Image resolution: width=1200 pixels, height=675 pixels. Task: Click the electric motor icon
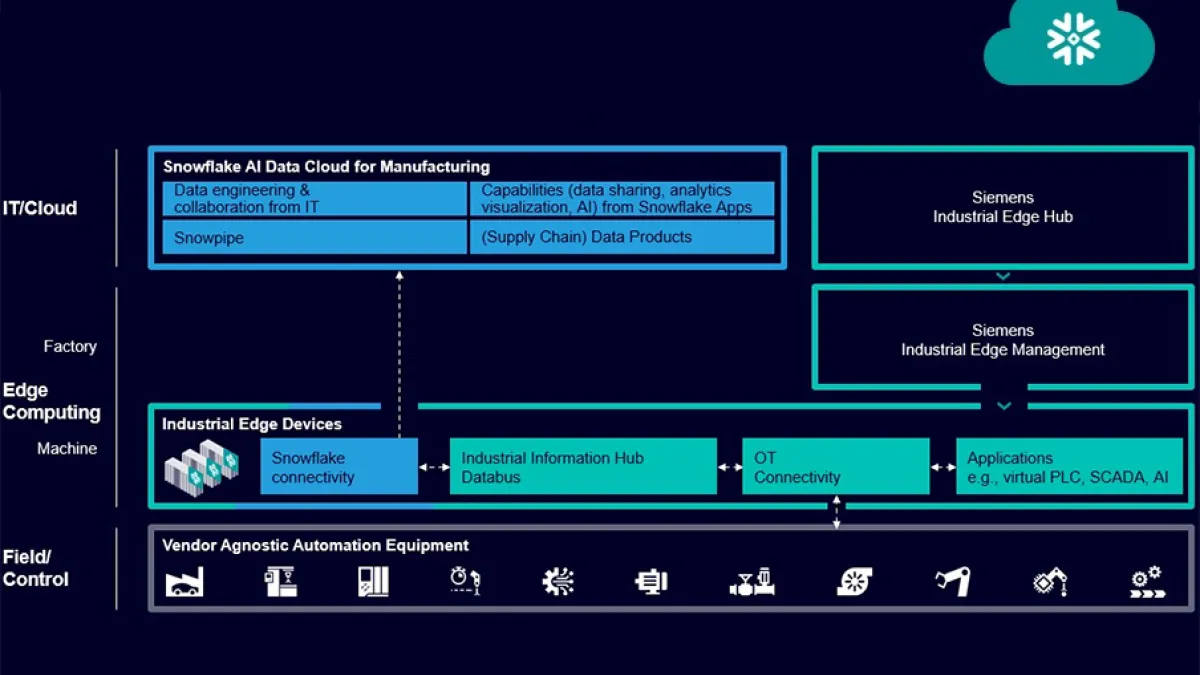[651, 581]
